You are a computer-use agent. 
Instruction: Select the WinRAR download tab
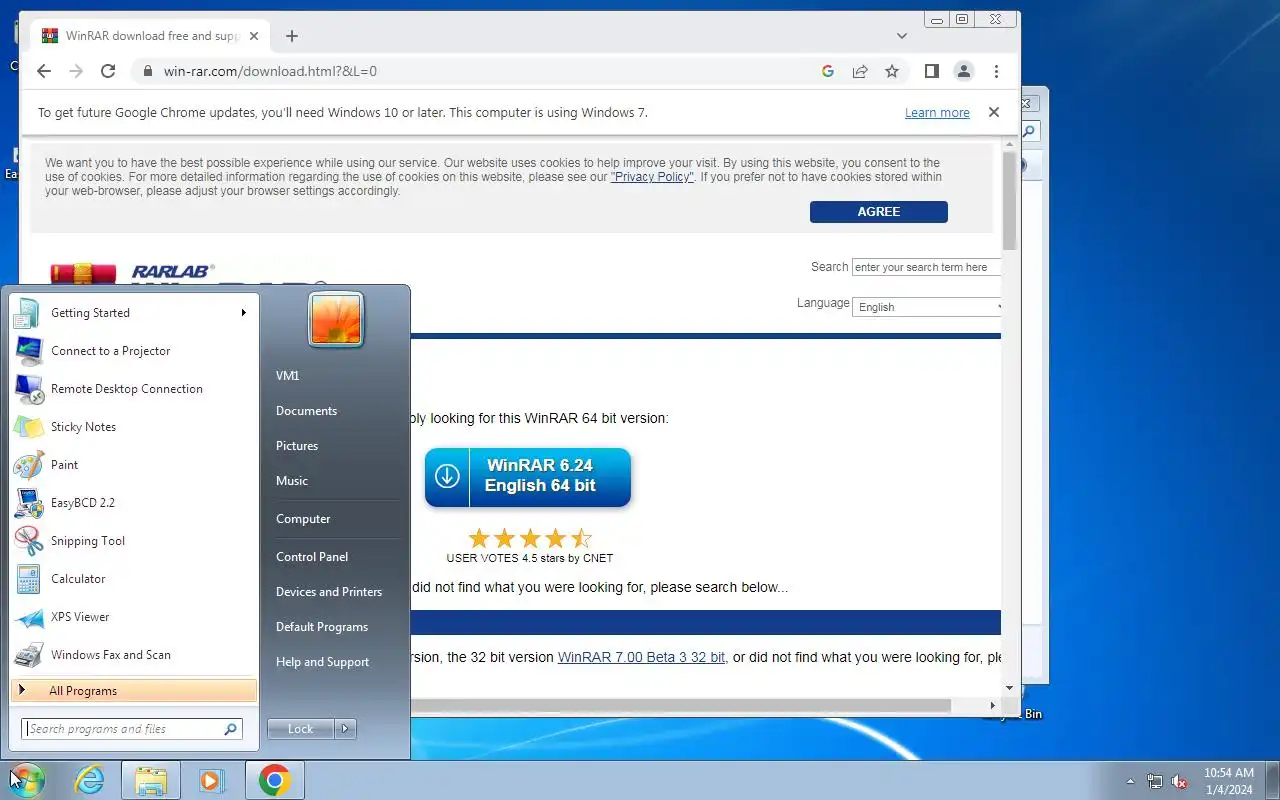(x=150, y=36)
